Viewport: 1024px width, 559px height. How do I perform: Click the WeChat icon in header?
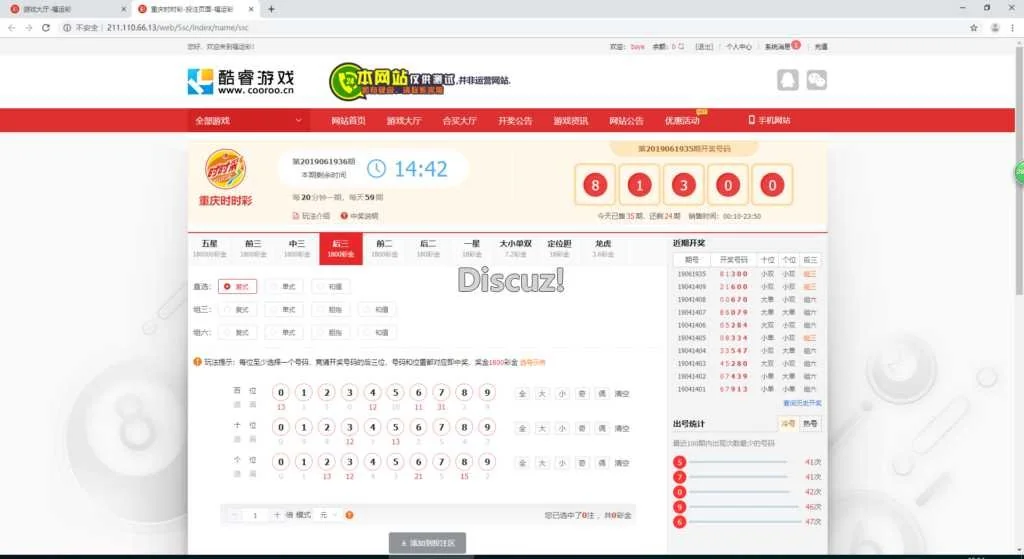tap(817, 81)
